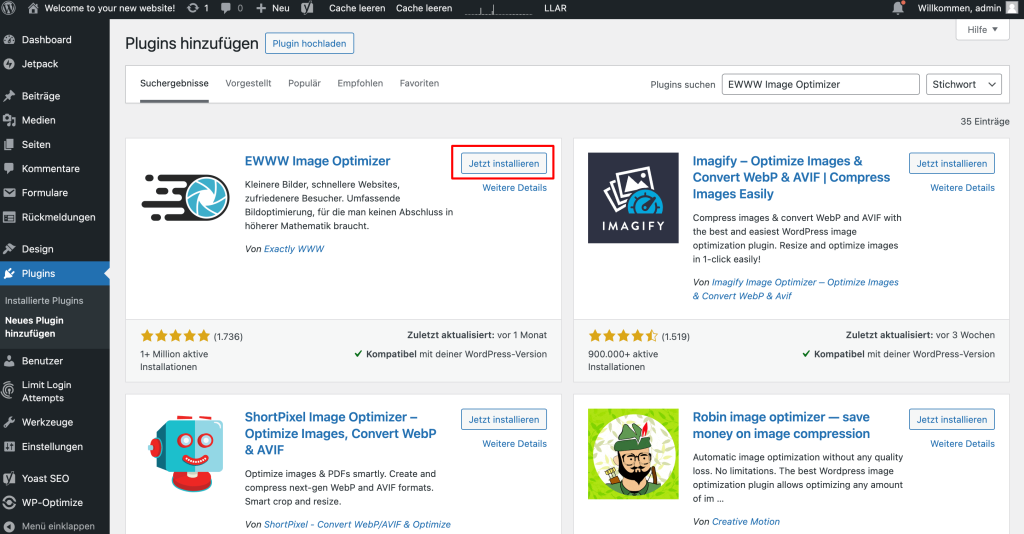The image size is (1024, 534).
Task: Click the Werkzeuge wrench icon
Action: (x=9, y=422)
